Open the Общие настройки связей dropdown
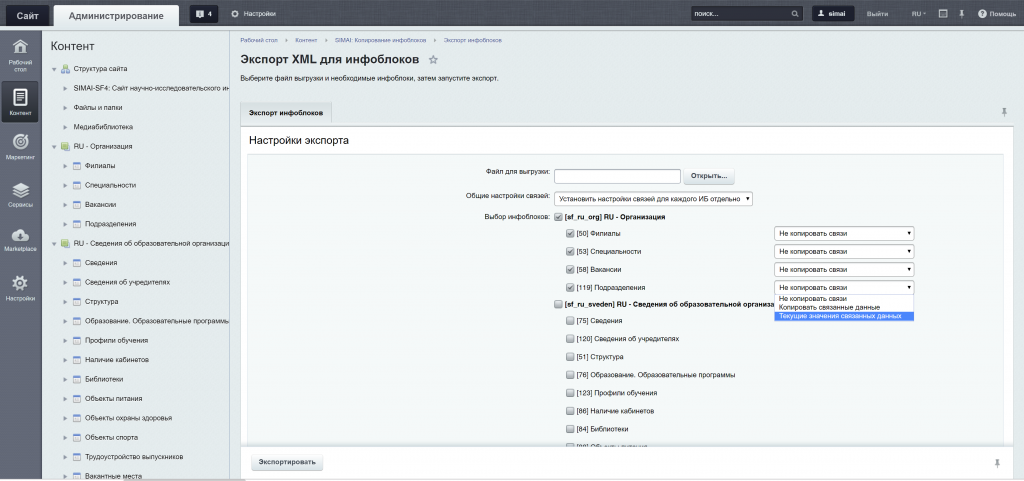The image size is (1024, 481). pos(652,199)
